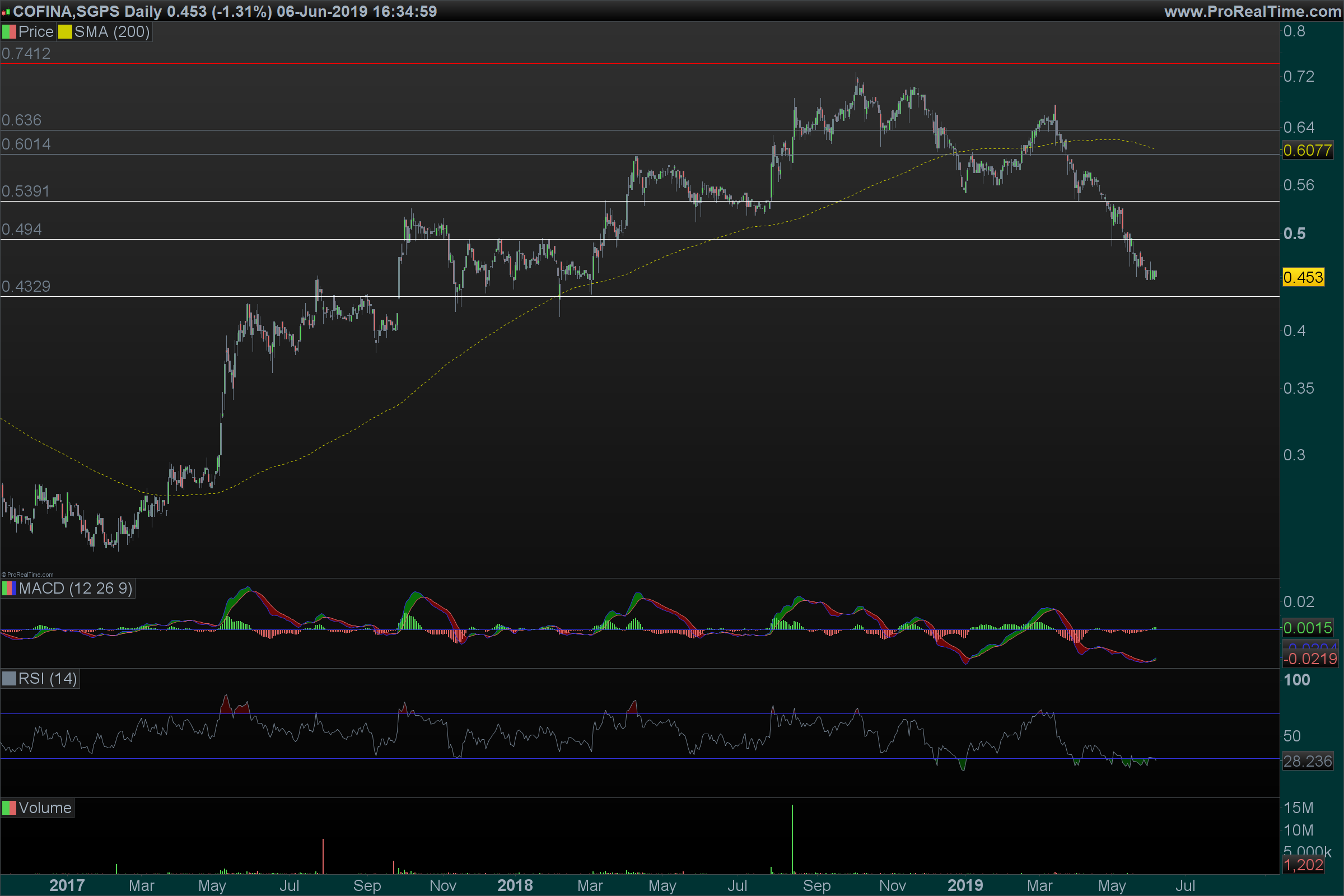Open the www.ProRealTime.com link
1344x896 pixels.
(x=1252, y=11)
